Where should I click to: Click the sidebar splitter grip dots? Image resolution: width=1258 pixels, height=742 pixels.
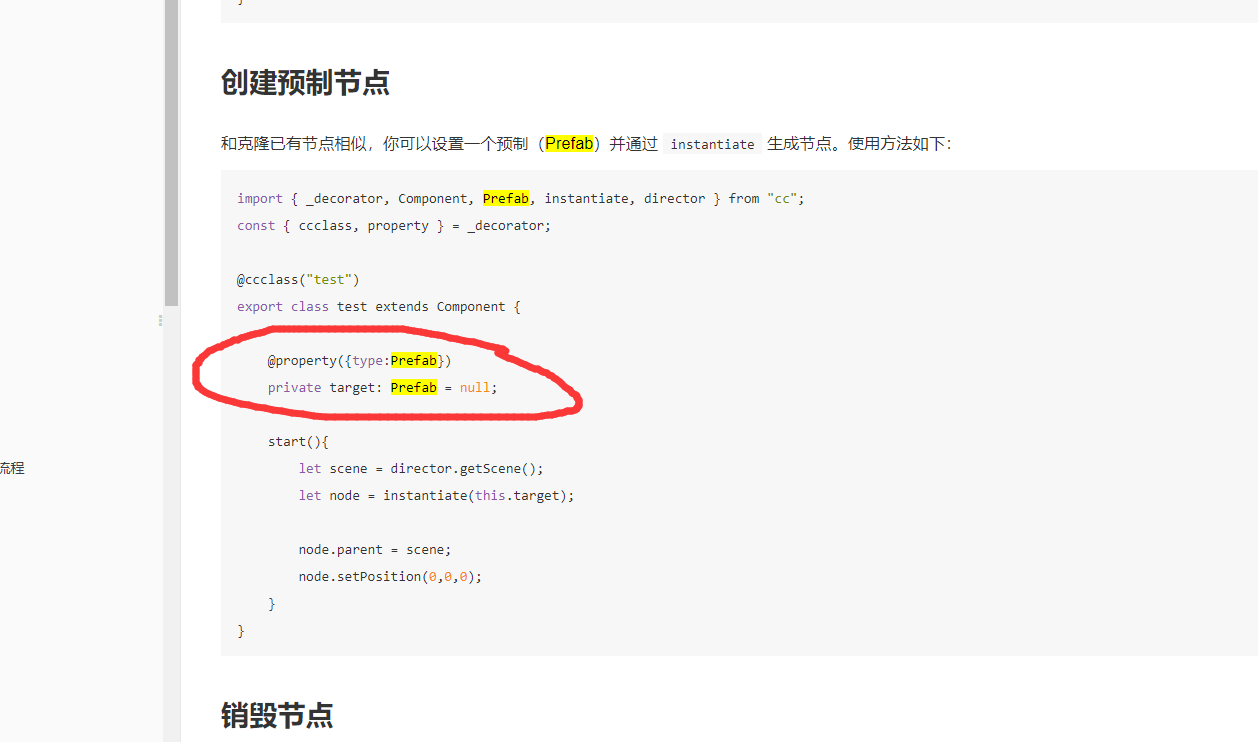pos(160,321)
